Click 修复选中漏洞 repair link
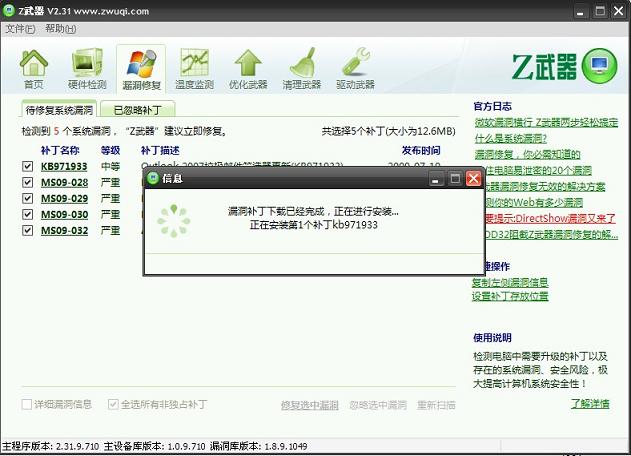The width and height of the screenshot is (631, 456). pos(309,405)
